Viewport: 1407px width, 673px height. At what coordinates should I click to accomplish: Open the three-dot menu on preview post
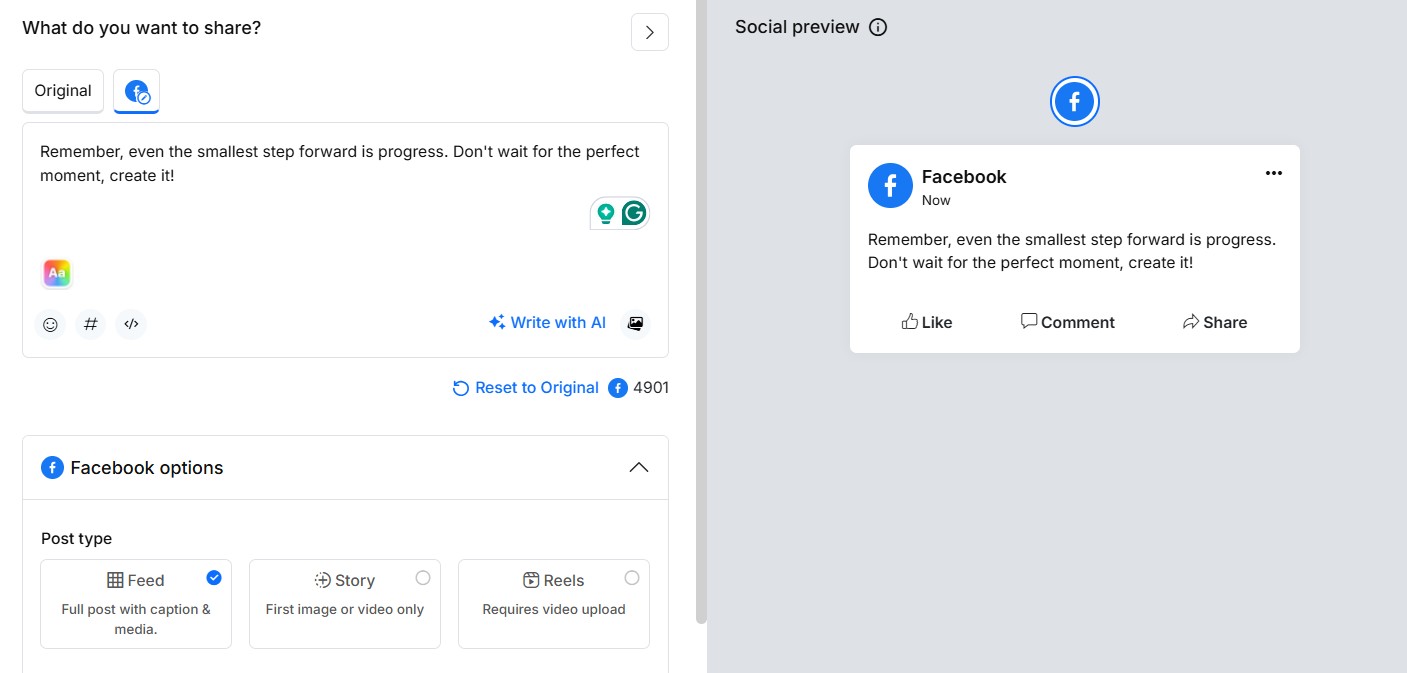[x=1273, y=173]
